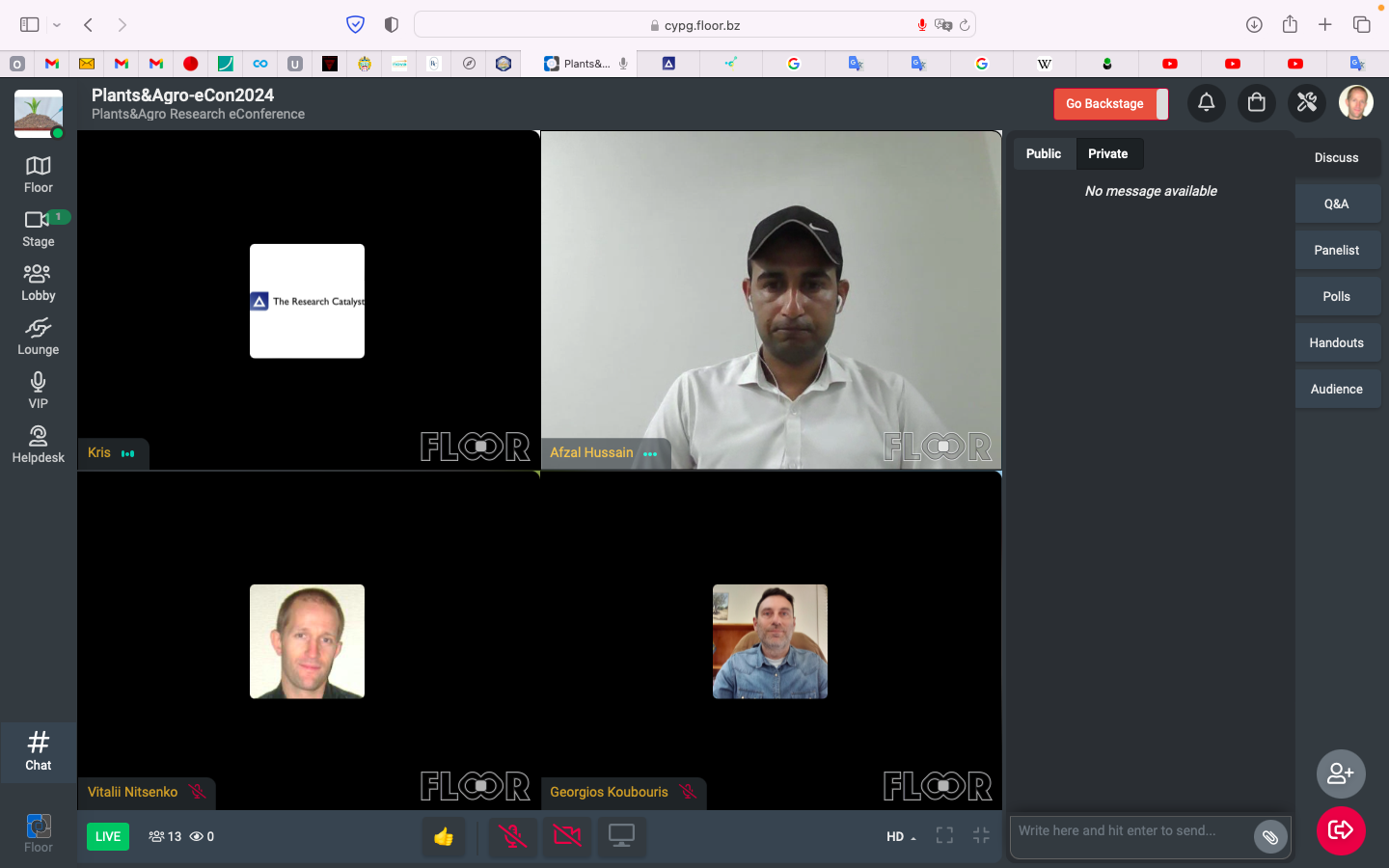
Task: Open the HD quality dropdown
Action: pos(902,837)
